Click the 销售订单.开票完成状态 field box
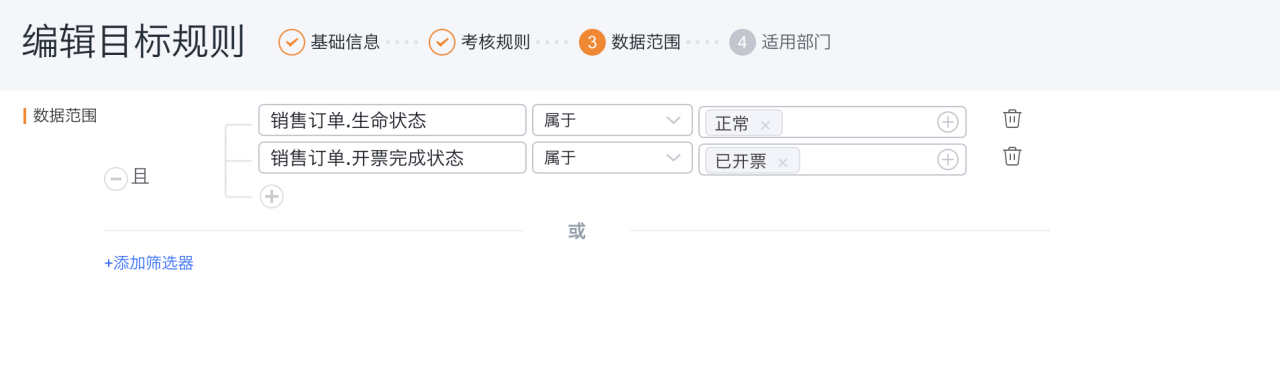The height and width of the screenshot is (366, 1280). pos(392,158)
